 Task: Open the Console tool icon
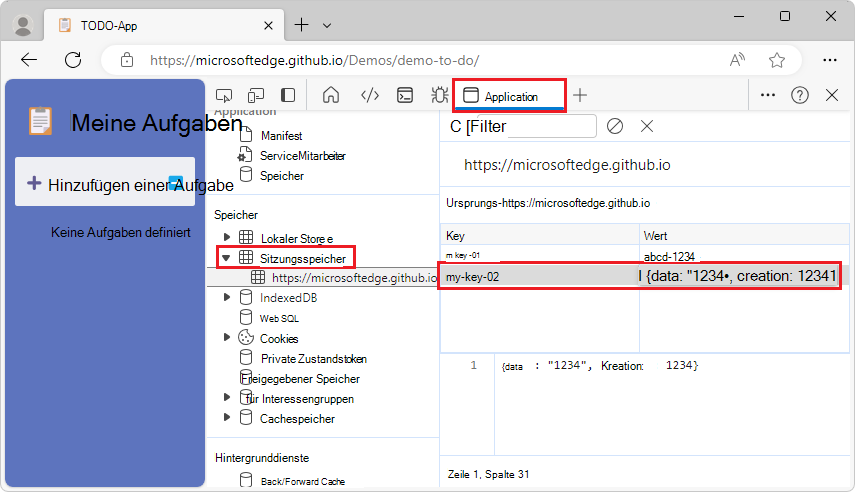click(x=405, y=95)
